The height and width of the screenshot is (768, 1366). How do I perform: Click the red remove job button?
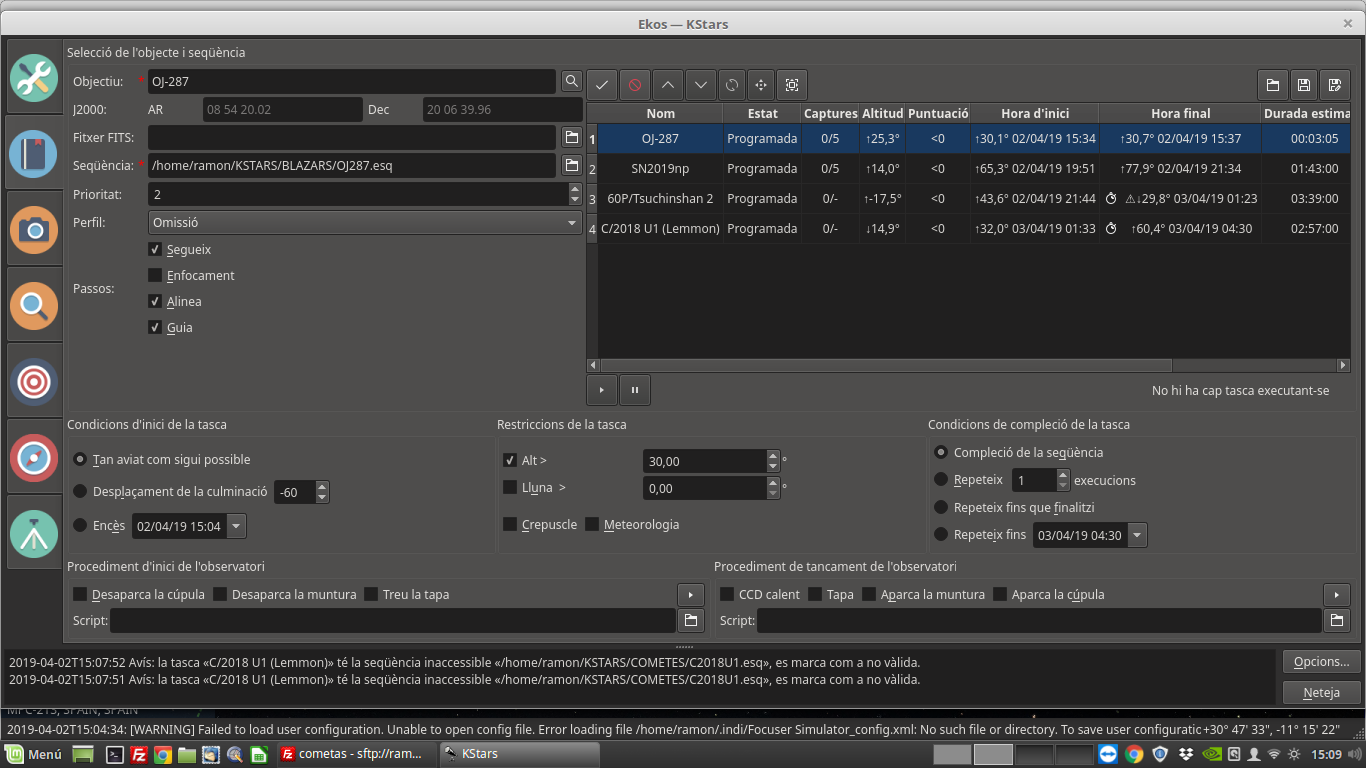635,85
